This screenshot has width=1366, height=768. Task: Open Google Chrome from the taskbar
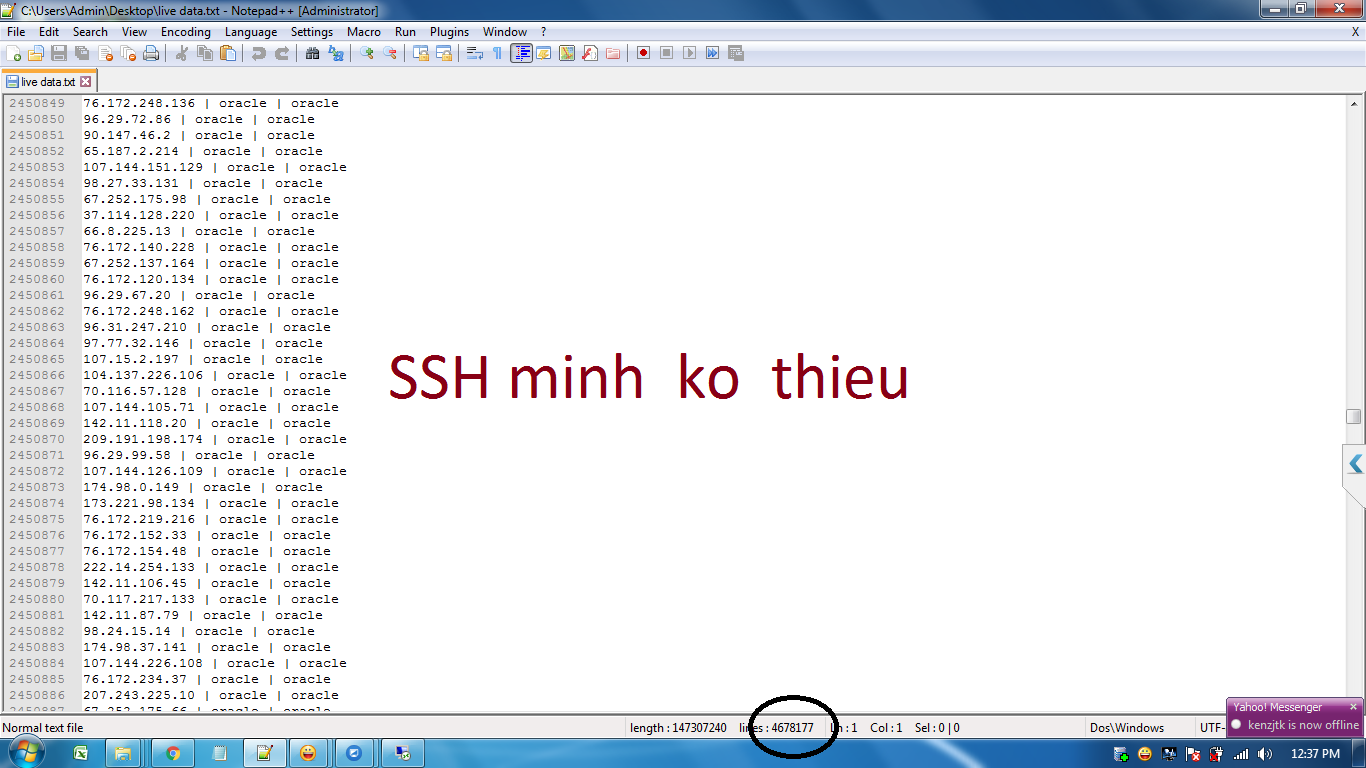(173, 753)
